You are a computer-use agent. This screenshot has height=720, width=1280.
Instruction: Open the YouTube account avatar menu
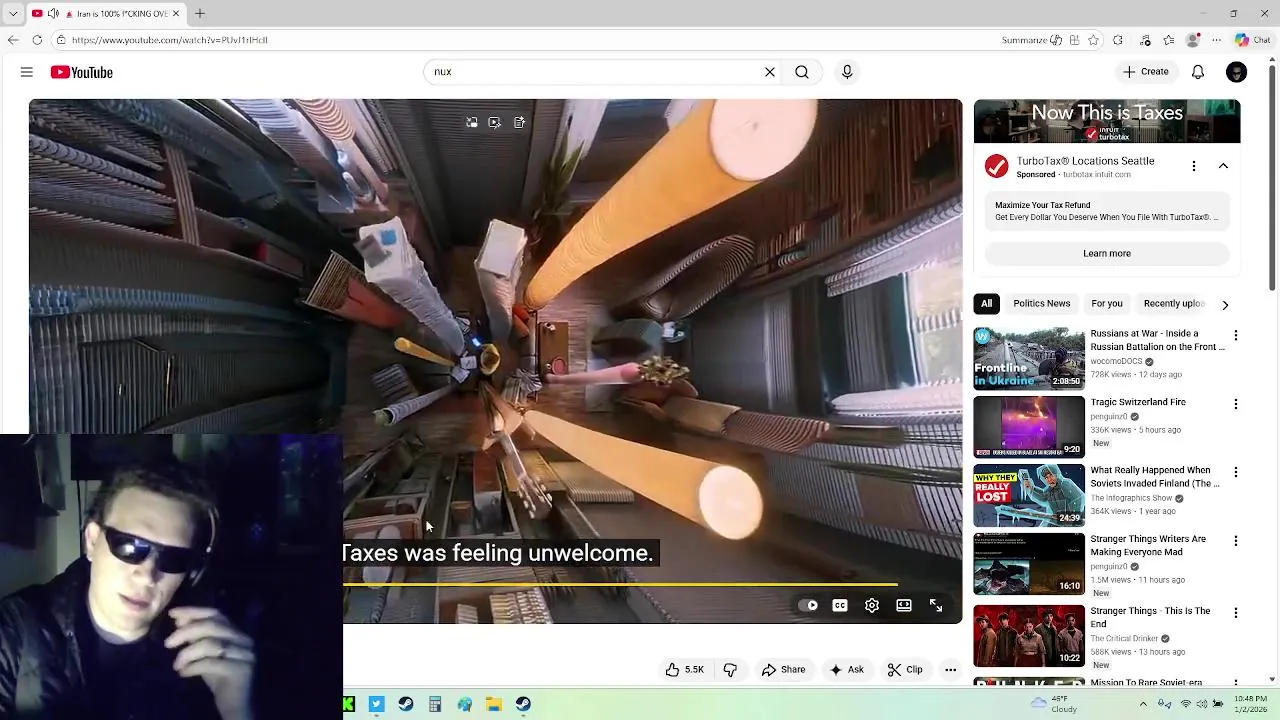point(1237,72)
